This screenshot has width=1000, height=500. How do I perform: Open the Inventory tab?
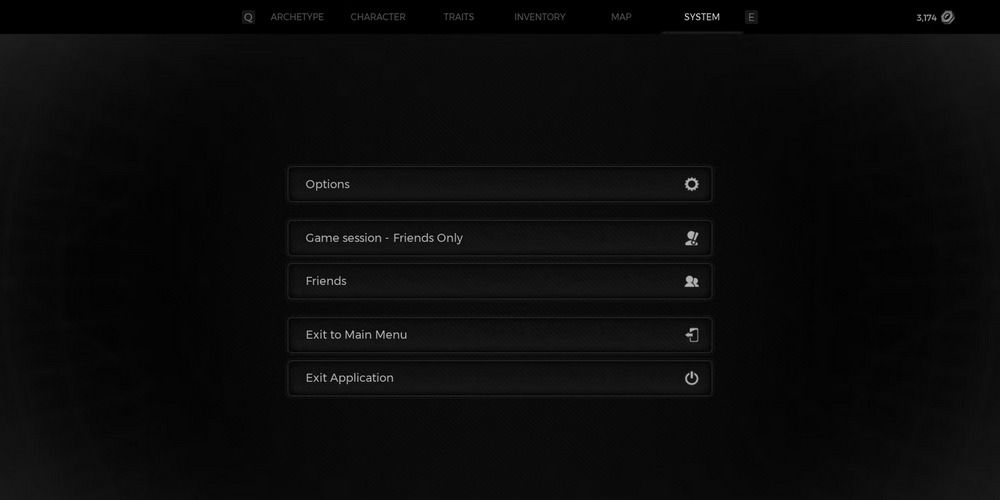point(540,17)
